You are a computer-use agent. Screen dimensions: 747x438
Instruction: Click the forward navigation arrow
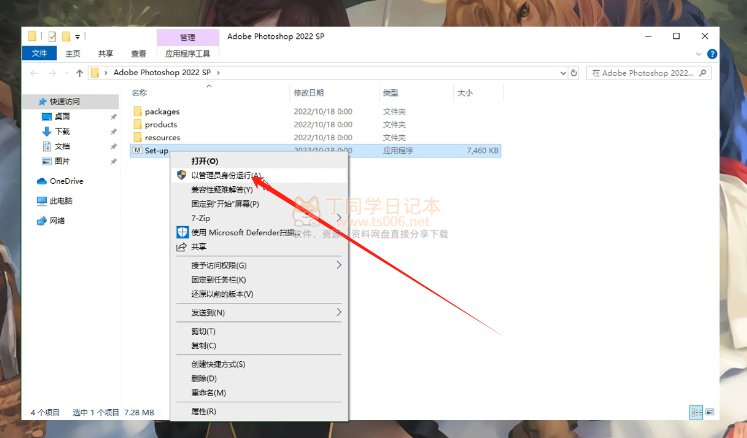pos(52,73)
